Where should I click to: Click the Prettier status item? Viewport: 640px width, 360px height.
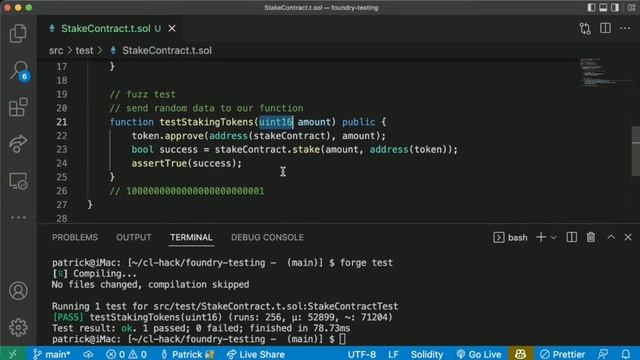(x=562, y=354)
